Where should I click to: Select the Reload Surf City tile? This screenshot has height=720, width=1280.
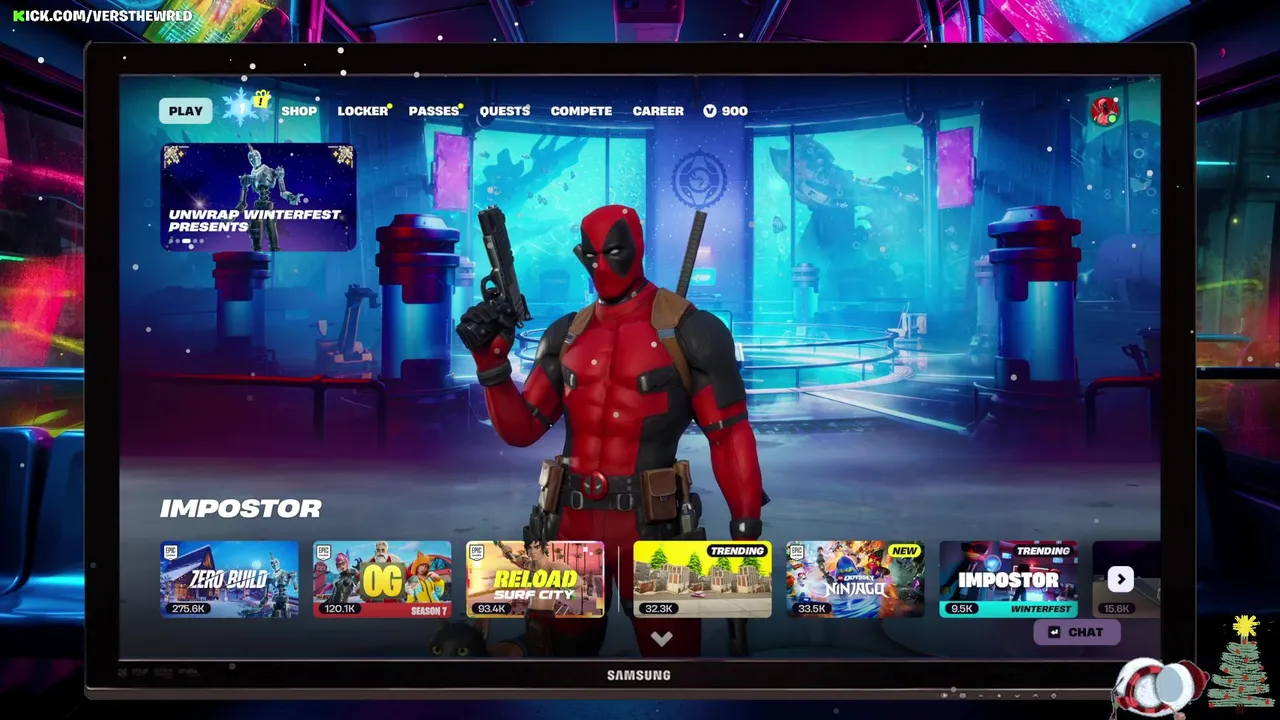[x=535, y=579]
